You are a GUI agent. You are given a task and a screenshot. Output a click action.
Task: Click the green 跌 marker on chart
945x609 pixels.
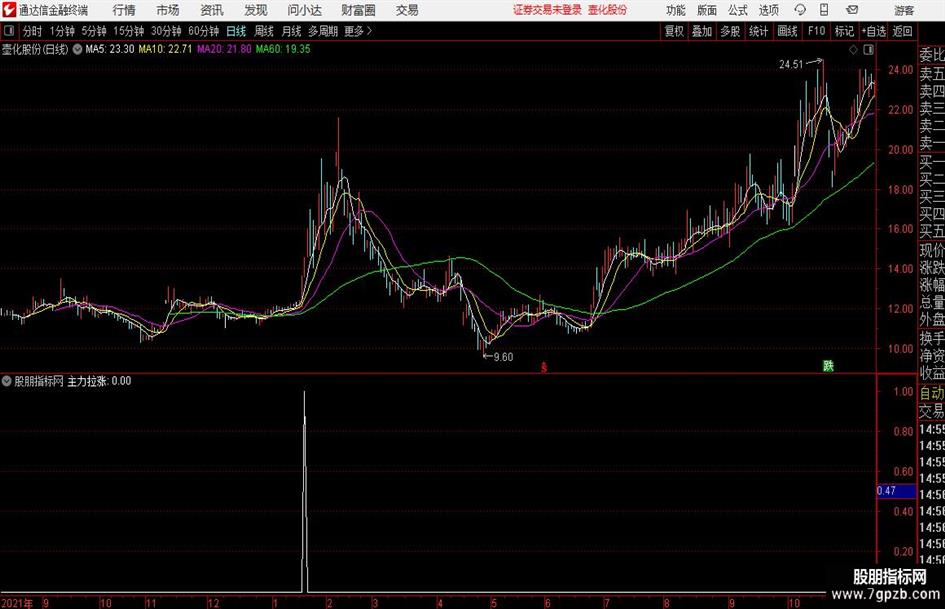pyautogui.click(x=829, y=366)
